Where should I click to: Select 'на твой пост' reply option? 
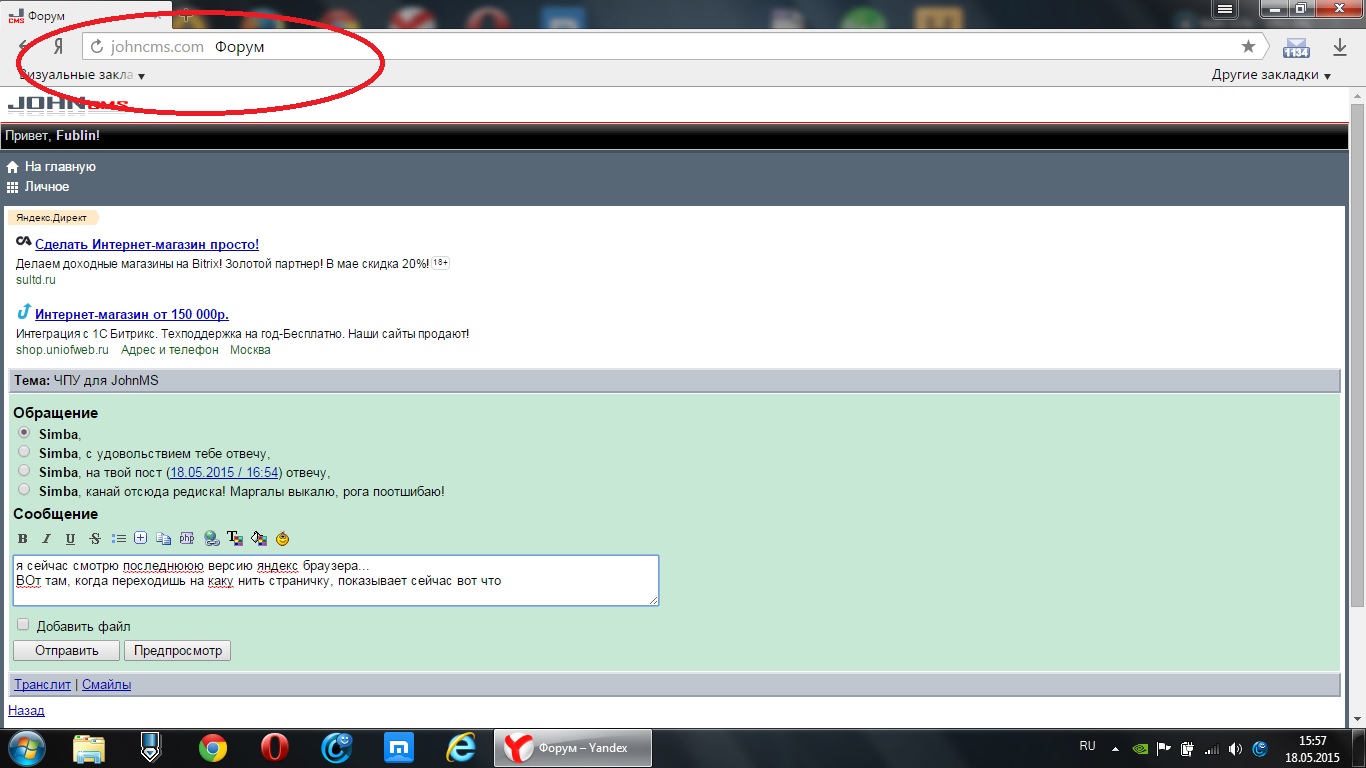coord(24,471)
